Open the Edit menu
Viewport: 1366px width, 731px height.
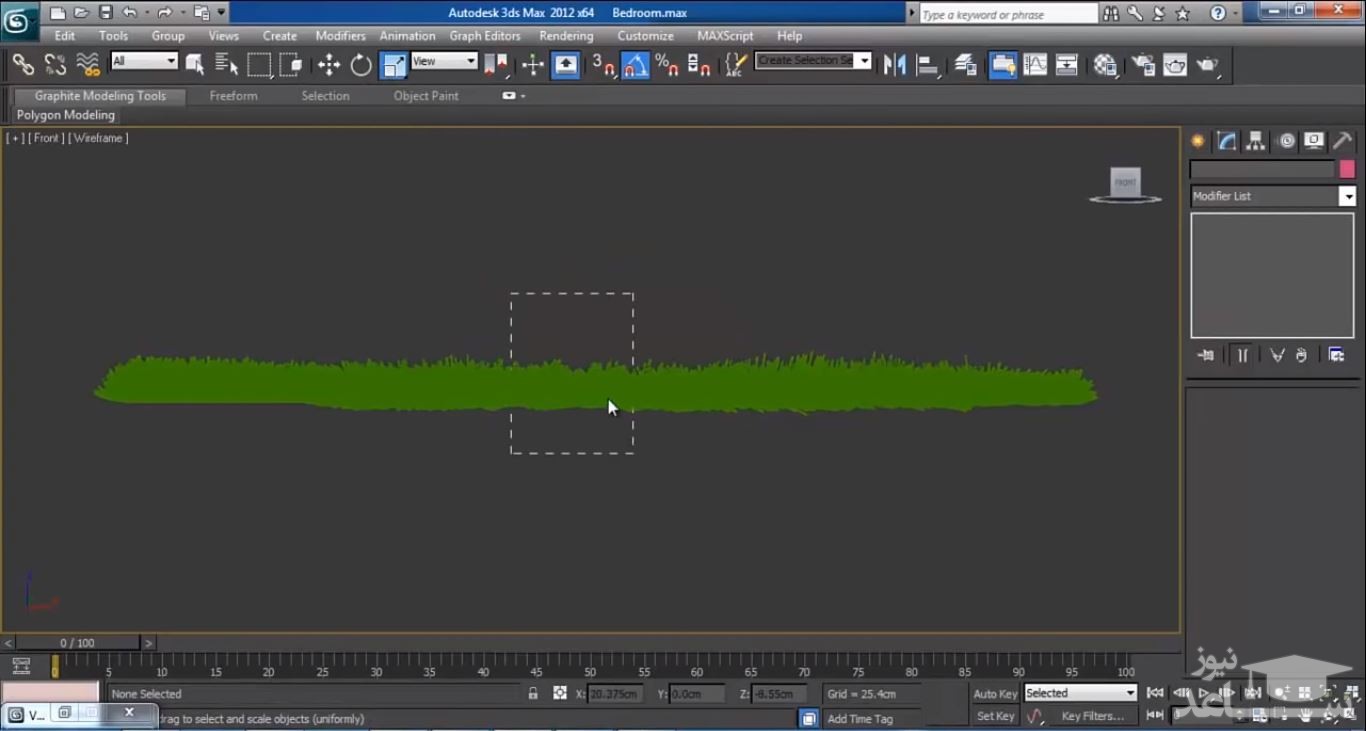click(x=65, y=36)
